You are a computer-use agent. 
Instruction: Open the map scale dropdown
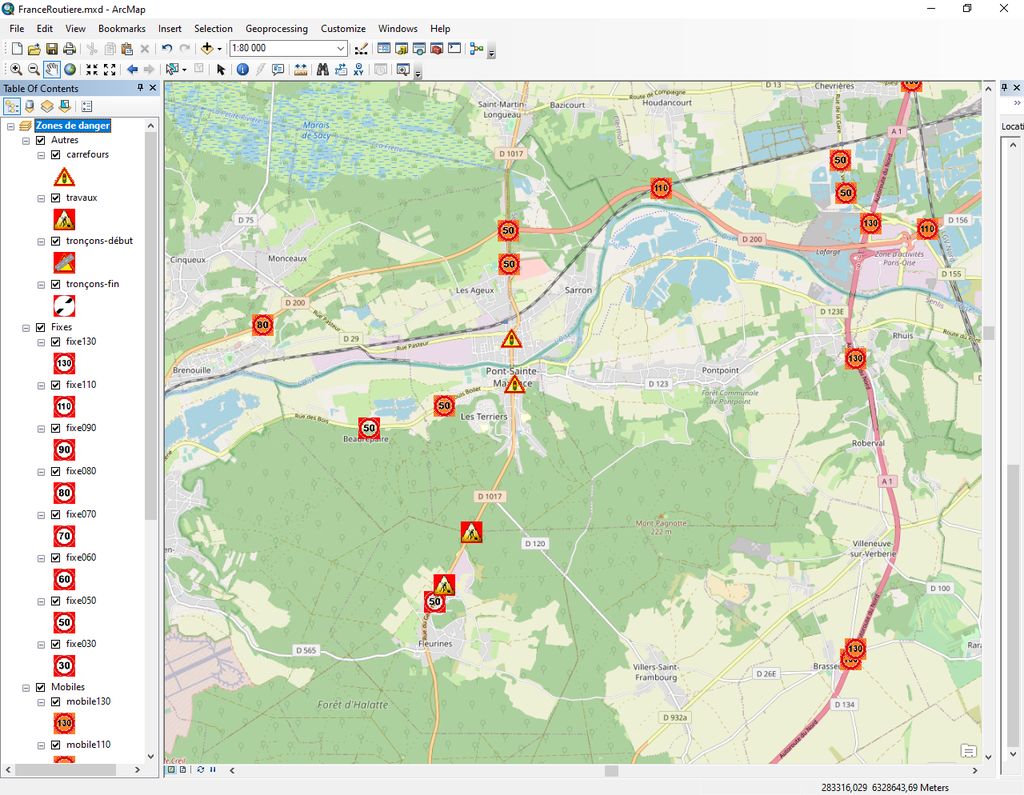pyautogui.click(x=340, y=48)
